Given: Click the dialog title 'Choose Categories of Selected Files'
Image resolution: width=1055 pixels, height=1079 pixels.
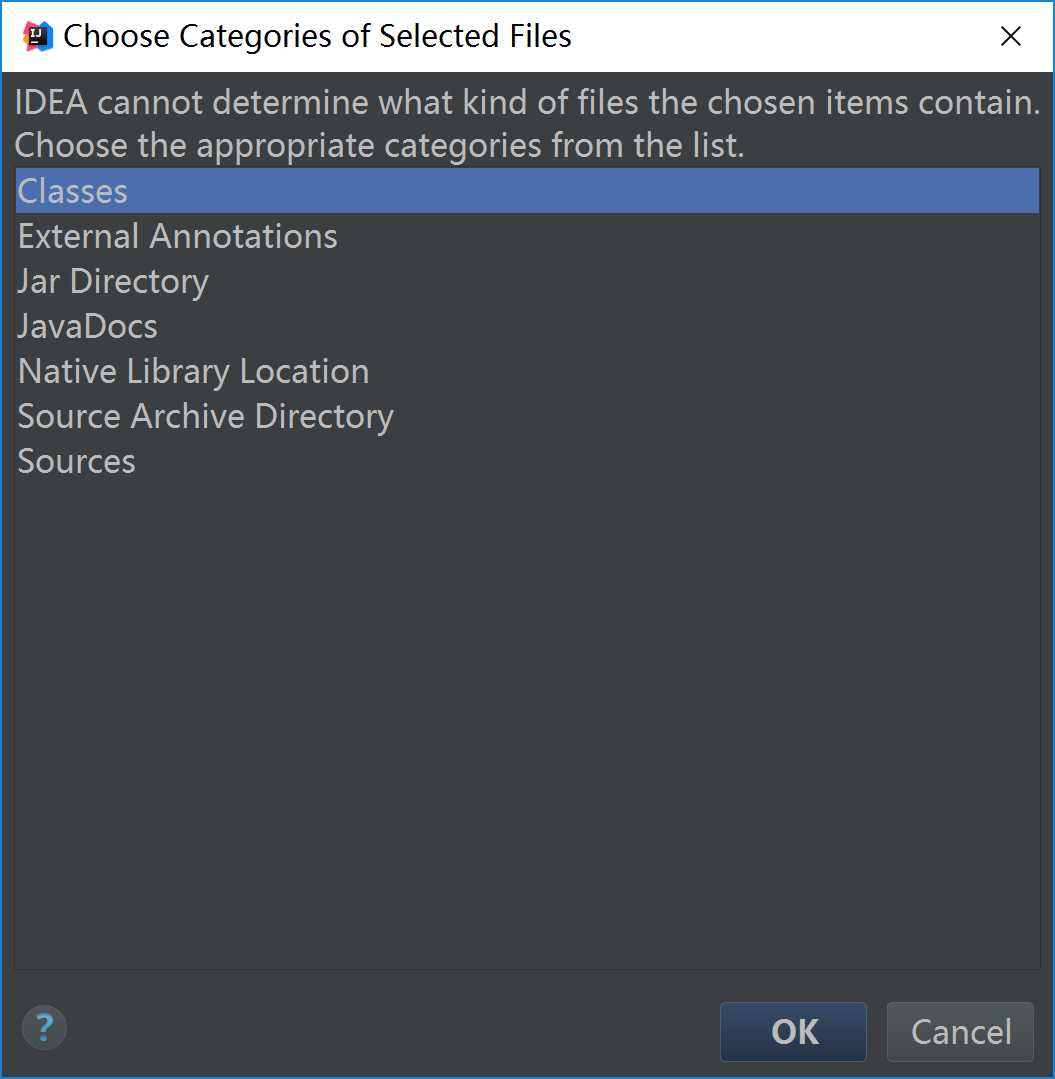Looking at the screenshot, I should pos(317,36).
